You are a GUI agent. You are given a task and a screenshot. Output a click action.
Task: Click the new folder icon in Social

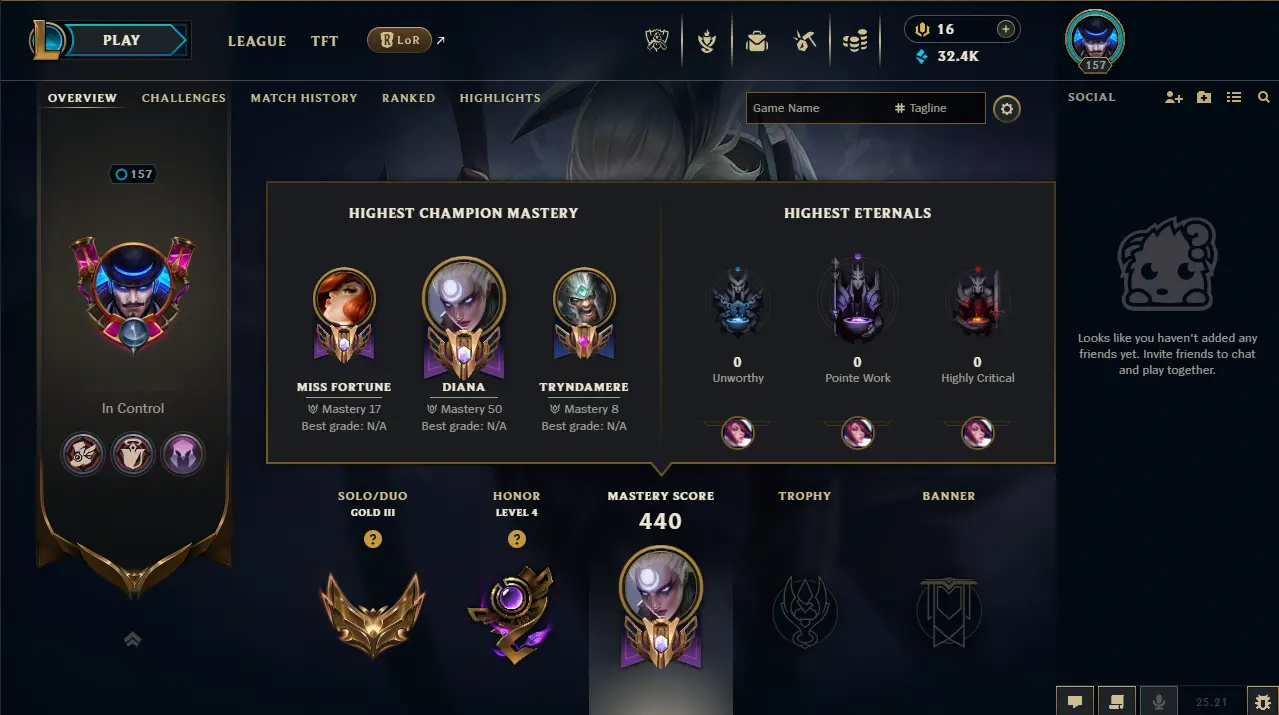pos(1204,97)
